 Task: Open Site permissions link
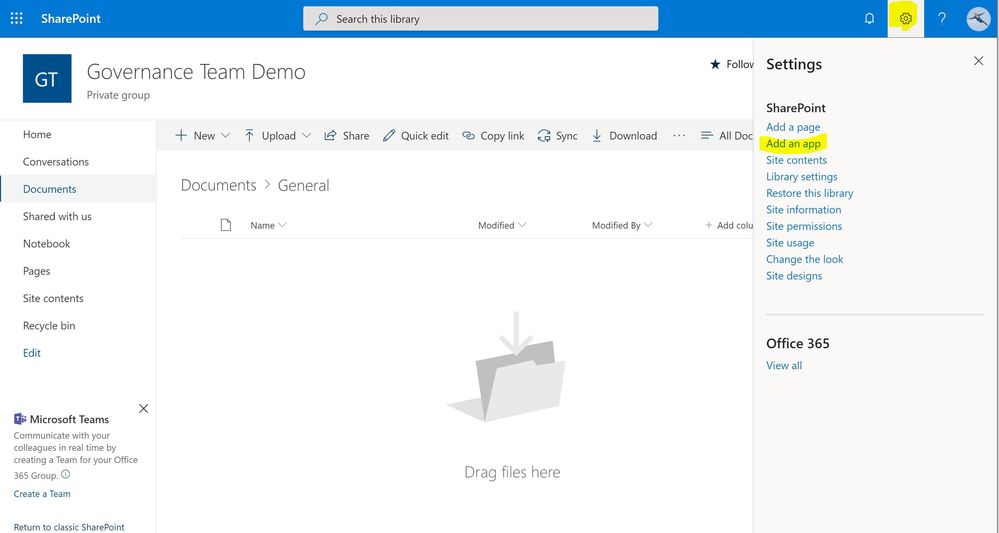tap(804, 227)
